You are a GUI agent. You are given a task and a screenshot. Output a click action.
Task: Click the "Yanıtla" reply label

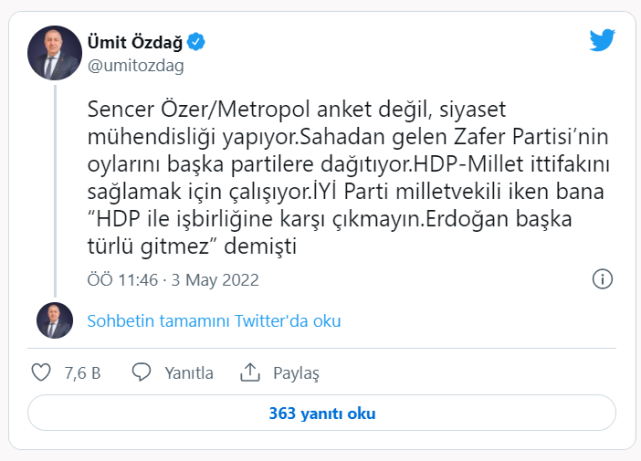[189, 373]
